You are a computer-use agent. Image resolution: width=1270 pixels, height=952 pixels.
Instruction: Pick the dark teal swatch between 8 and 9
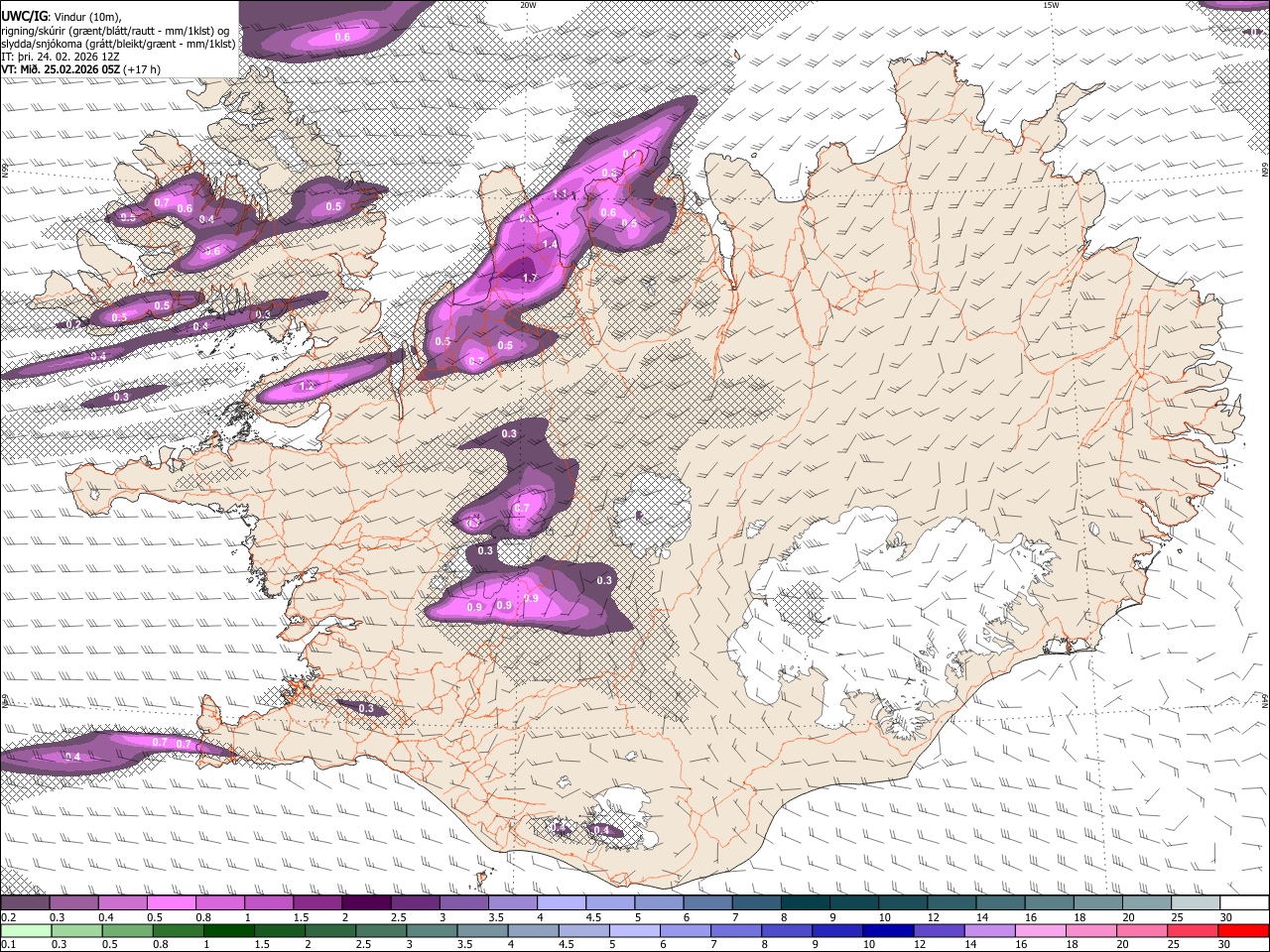tap(804, 903)
